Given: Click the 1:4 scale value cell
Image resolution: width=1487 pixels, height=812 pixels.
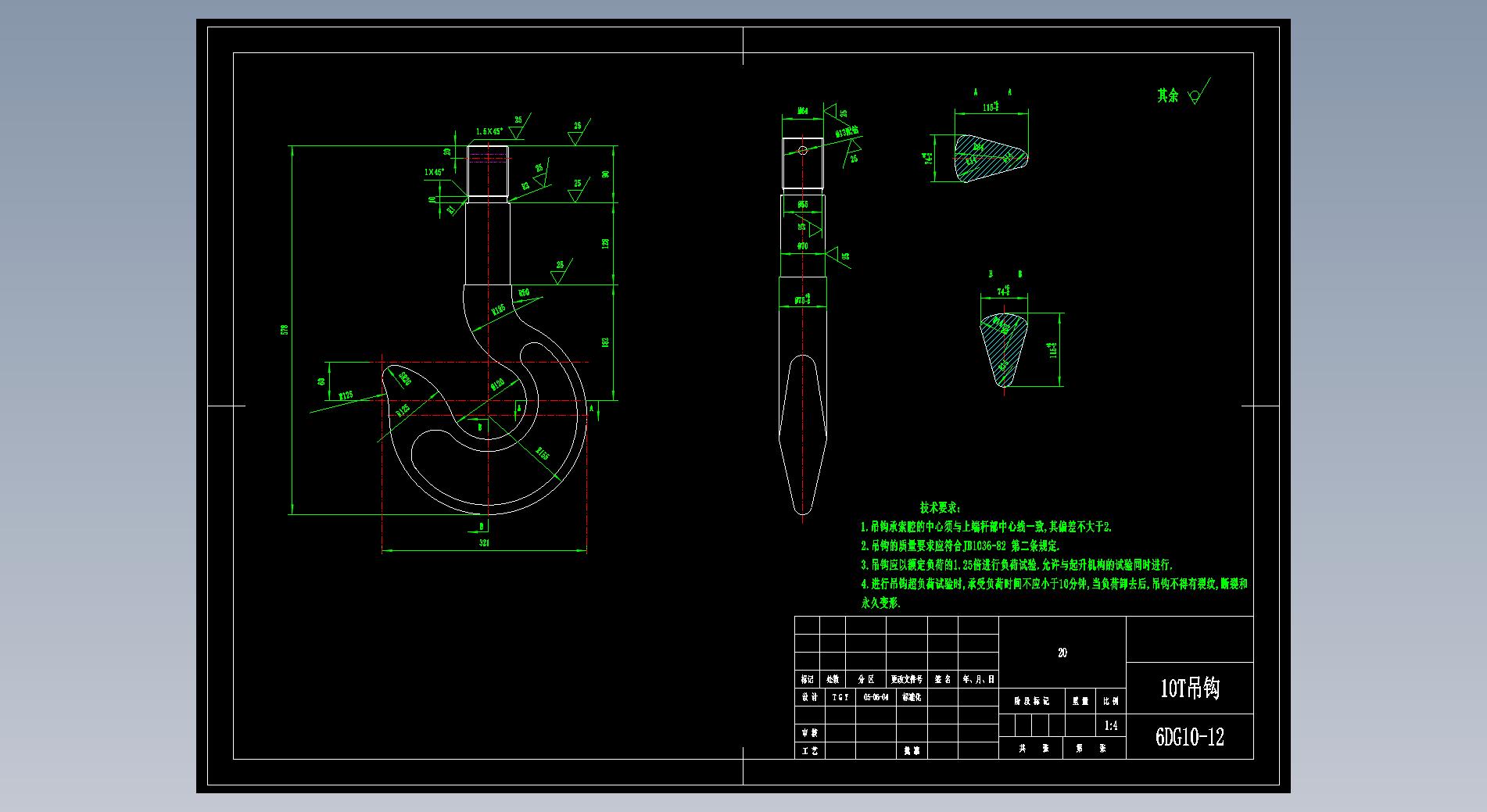Looking at the screenshot, I should pos(1110,726).
